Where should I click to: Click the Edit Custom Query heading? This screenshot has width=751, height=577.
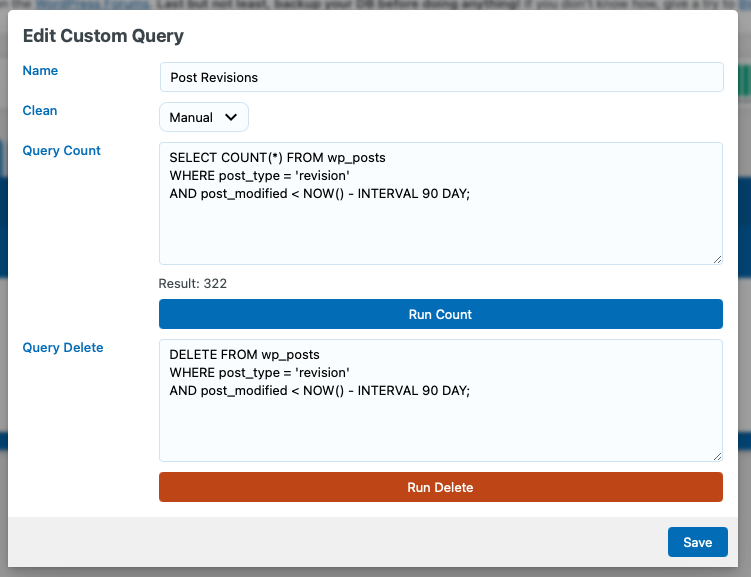[x=103, y=36]
